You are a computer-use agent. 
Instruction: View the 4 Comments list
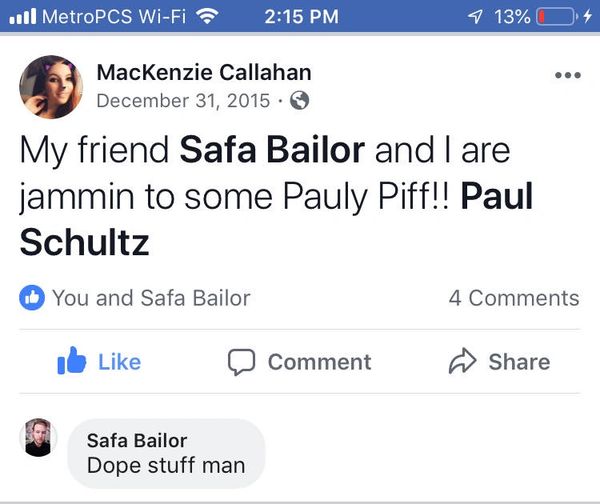pos(513,298)
